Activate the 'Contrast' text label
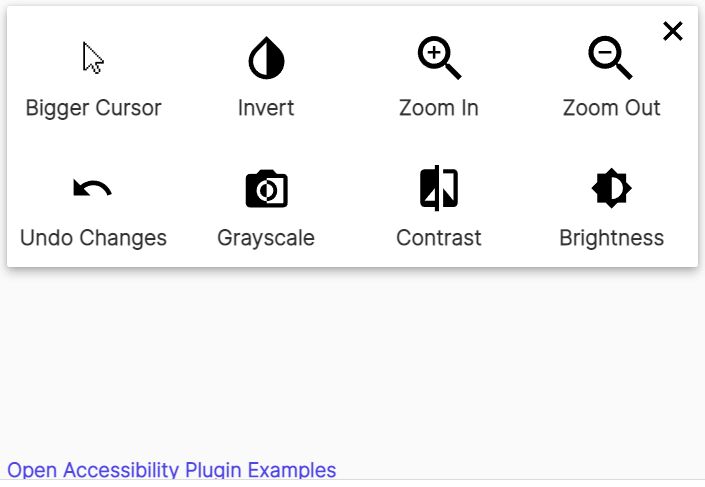The width and height of the screenshot is (705, 487). tap(439, 238)
